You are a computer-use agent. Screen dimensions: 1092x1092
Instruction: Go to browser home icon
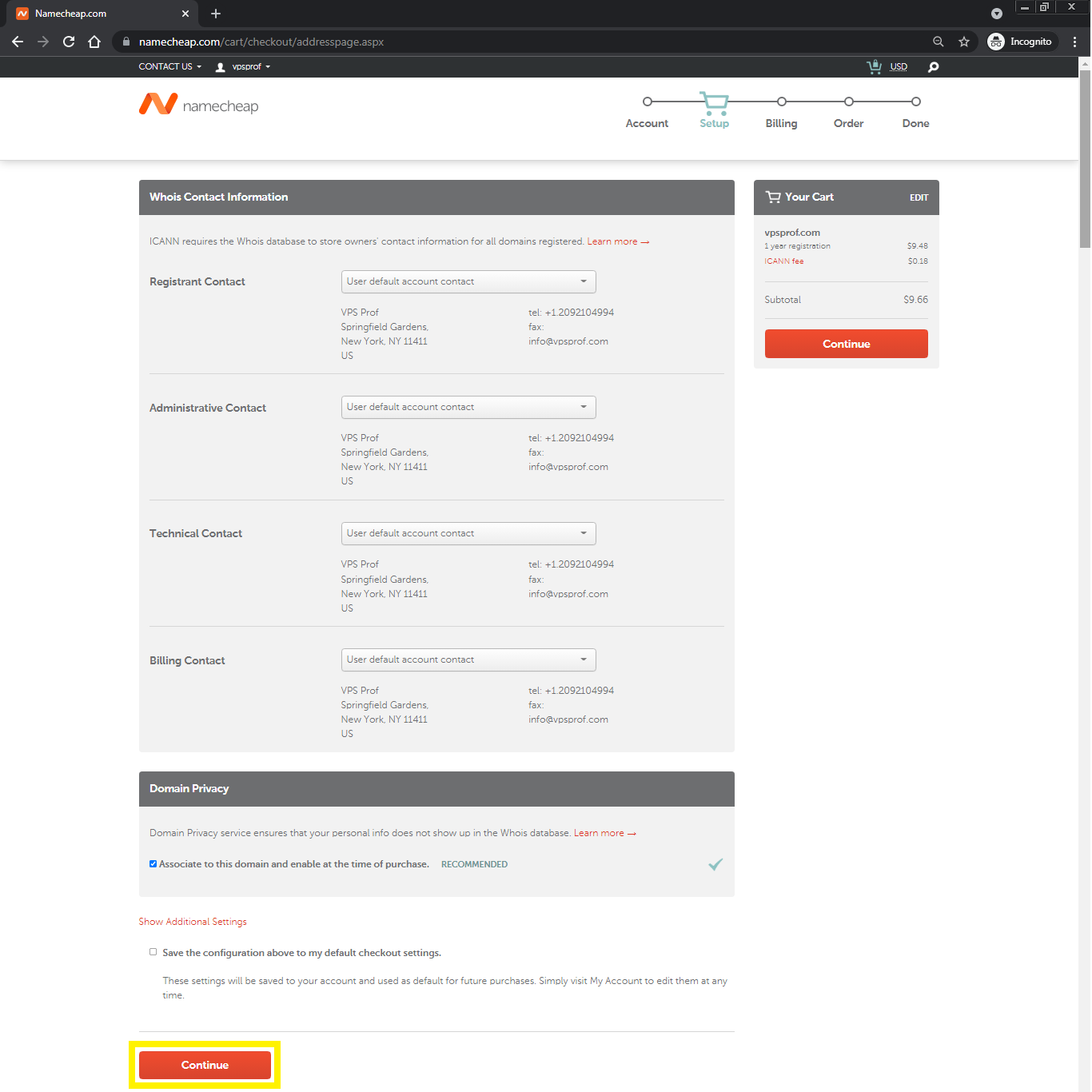(x=94, y=42)
